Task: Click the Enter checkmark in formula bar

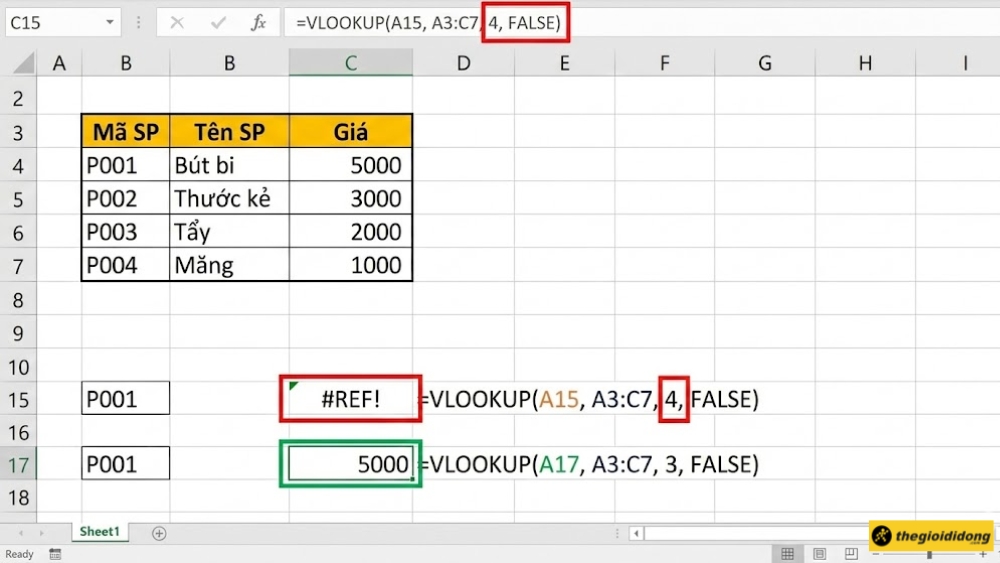Action: click(x=218, y=22)
